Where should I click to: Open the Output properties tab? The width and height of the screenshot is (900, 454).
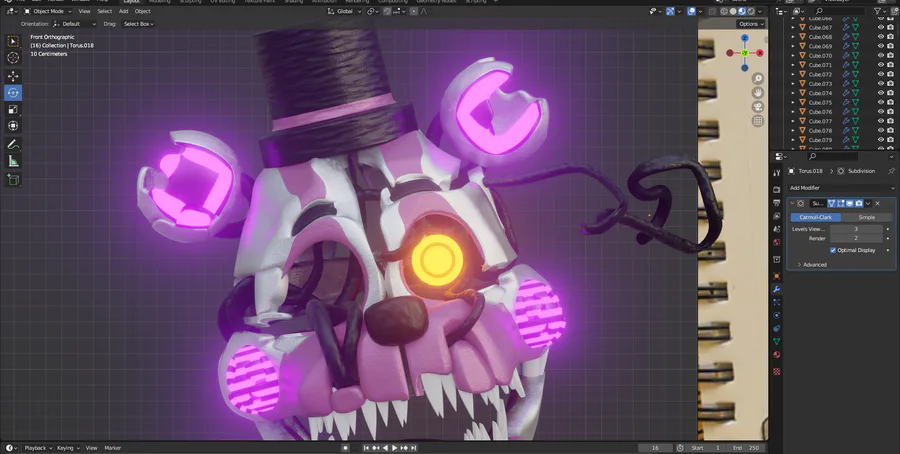[x=777, y=203]
